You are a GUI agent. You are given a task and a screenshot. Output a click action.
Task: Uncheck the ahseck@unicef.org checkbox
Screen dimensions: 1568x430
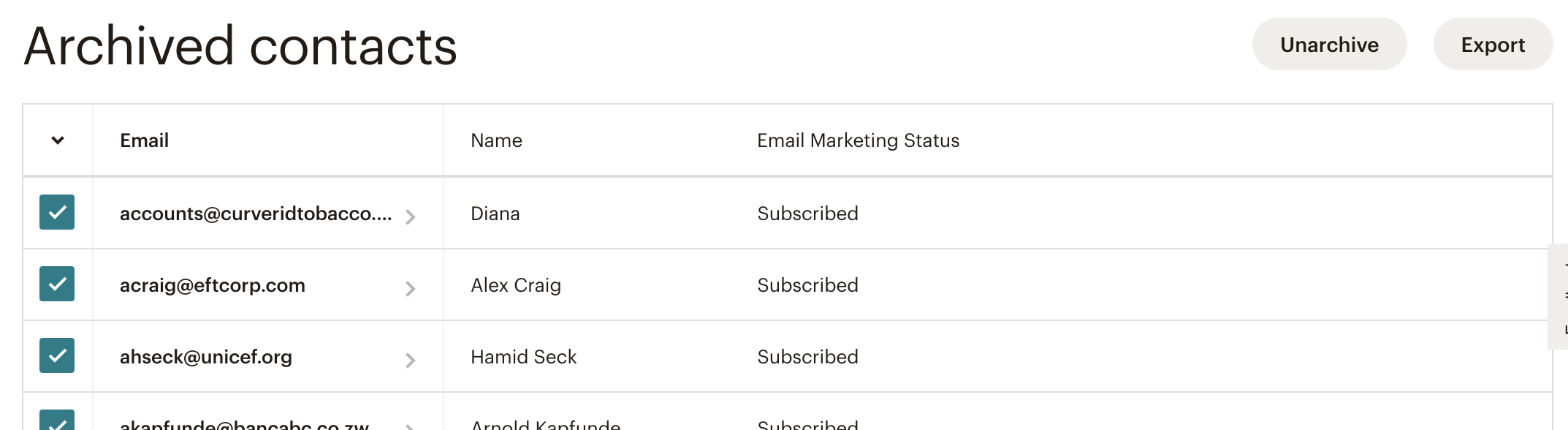click(57, 355)
